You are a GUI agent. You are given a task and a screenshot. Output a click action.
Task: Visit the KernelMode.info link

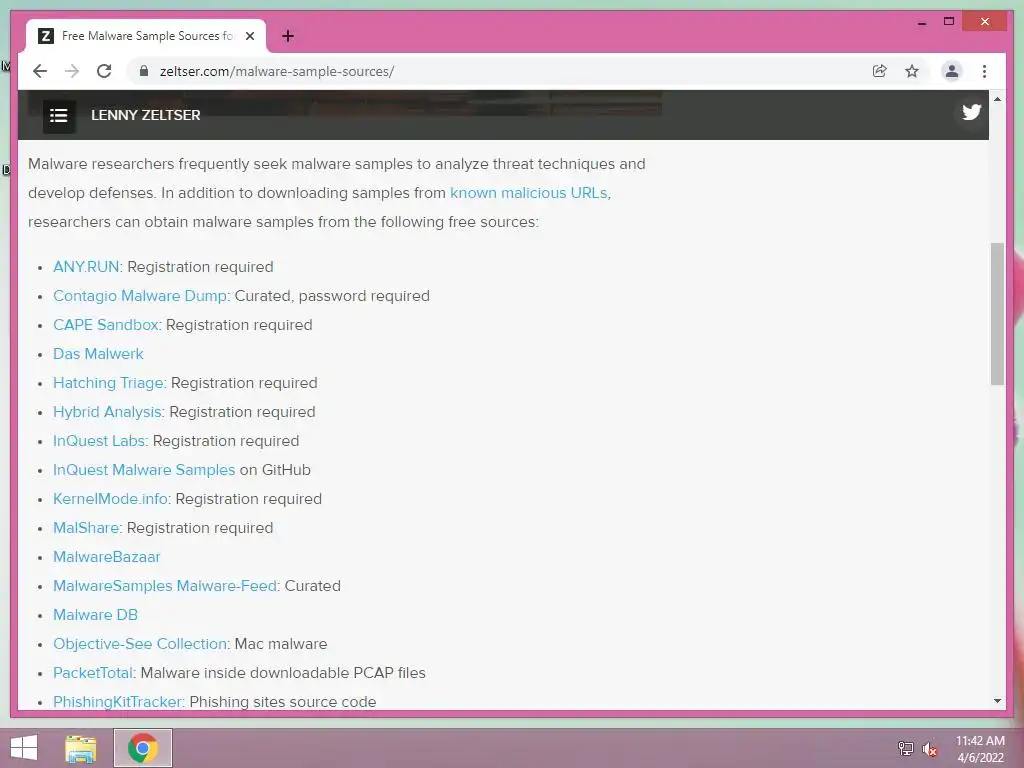110,499
